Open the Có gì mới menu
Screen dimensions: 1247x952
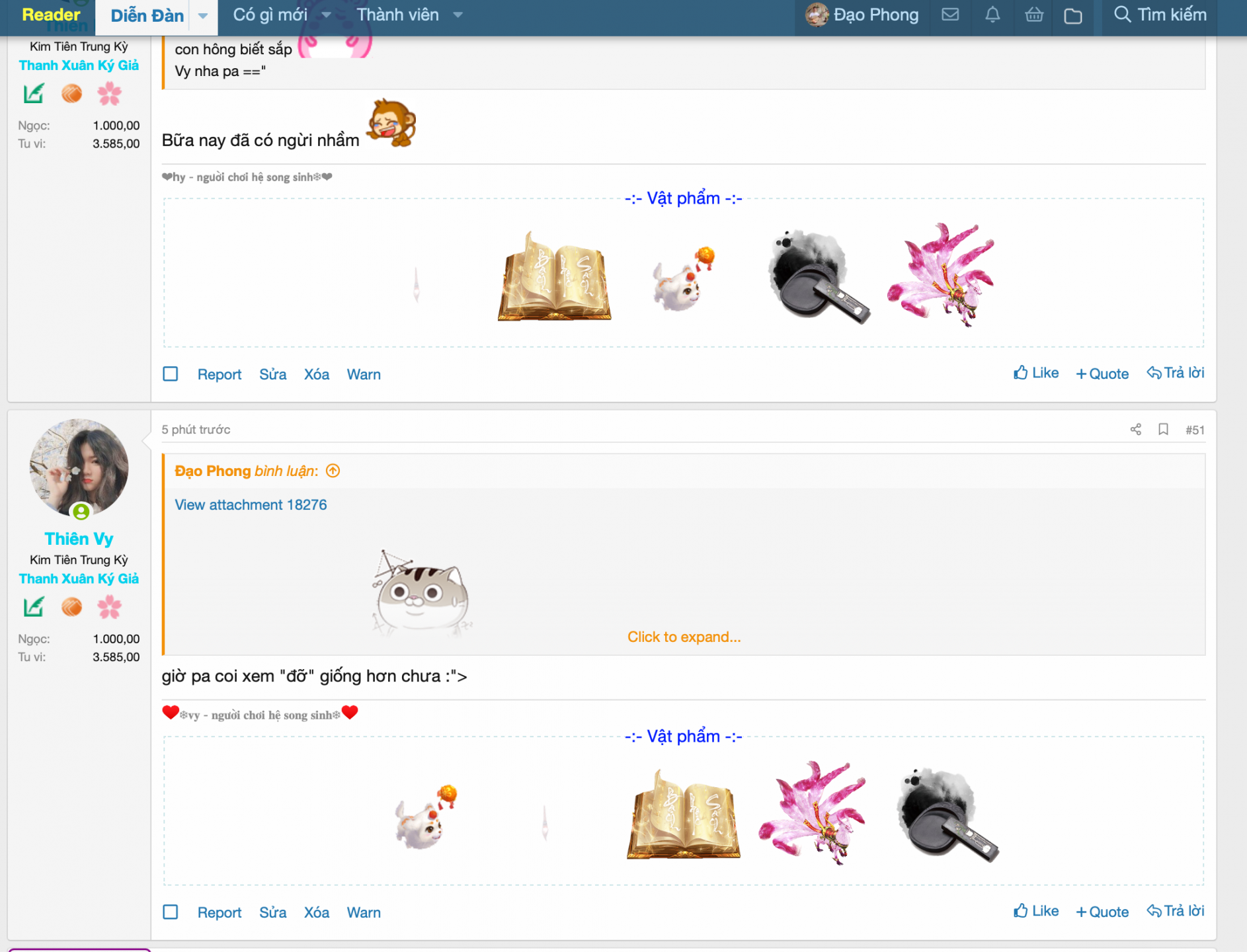point(270,15)
